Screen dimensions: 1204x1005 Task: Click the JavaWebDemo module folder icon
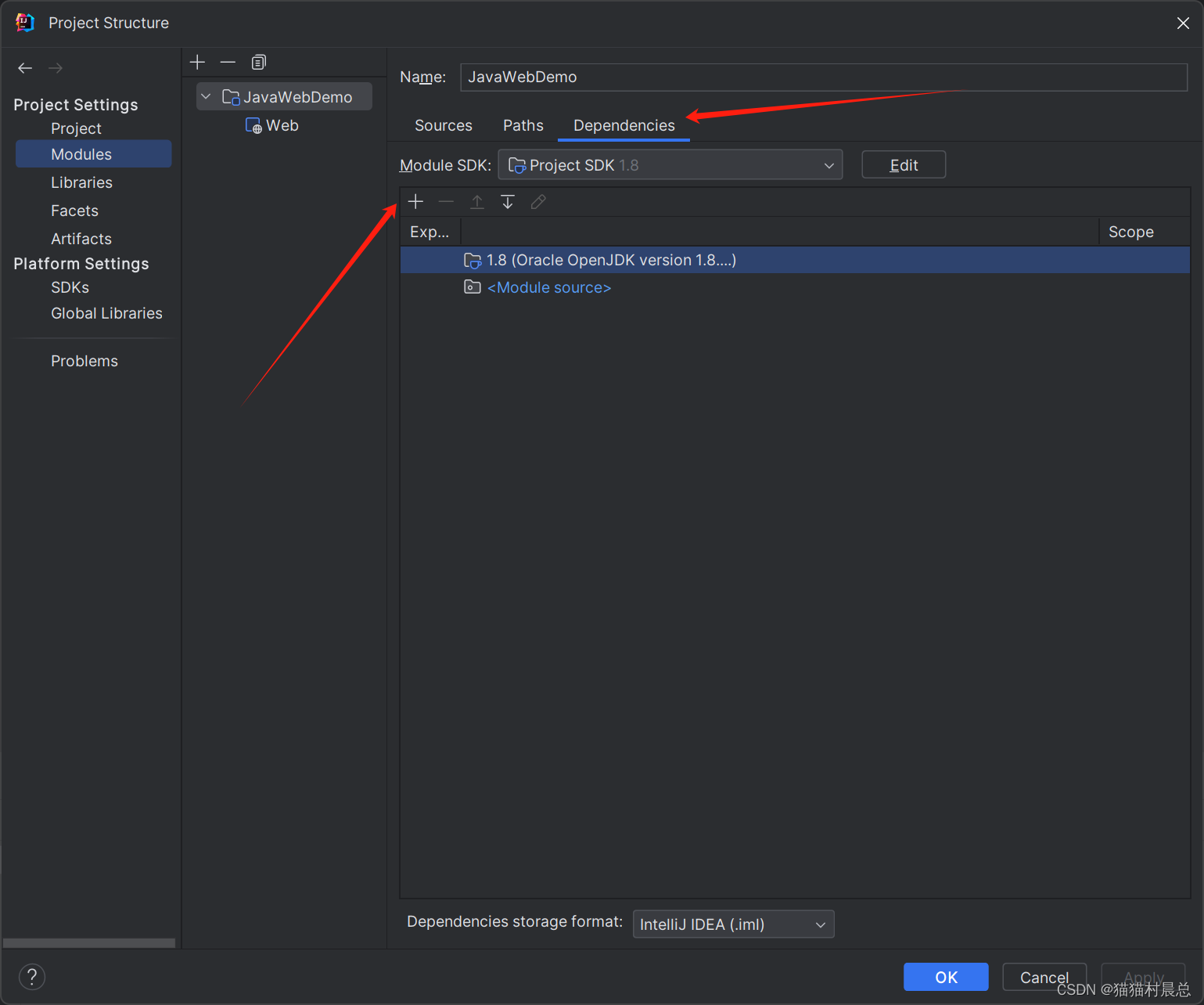231,97
